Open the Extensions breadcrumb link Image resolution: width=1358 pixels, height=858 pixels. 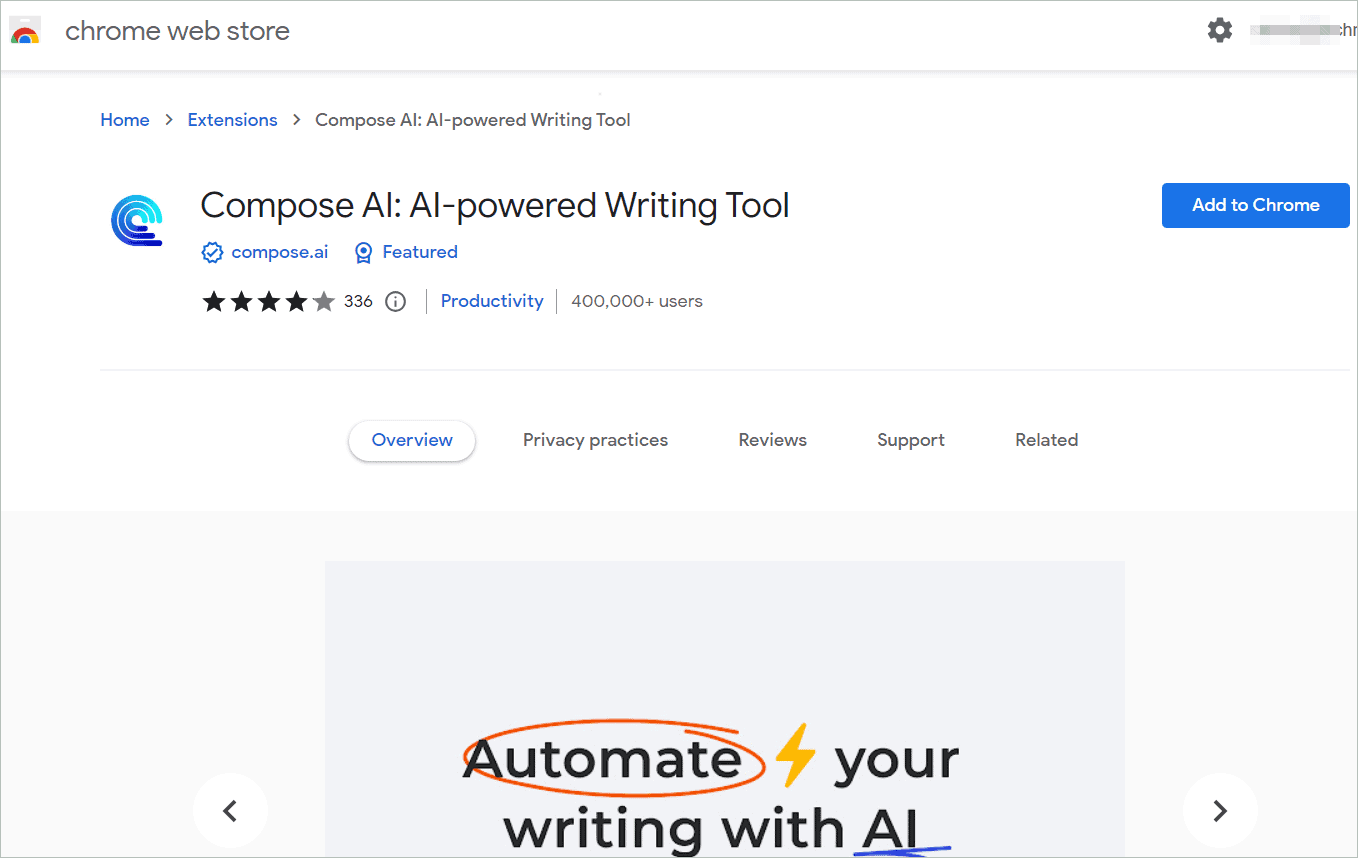click(232, 120)
